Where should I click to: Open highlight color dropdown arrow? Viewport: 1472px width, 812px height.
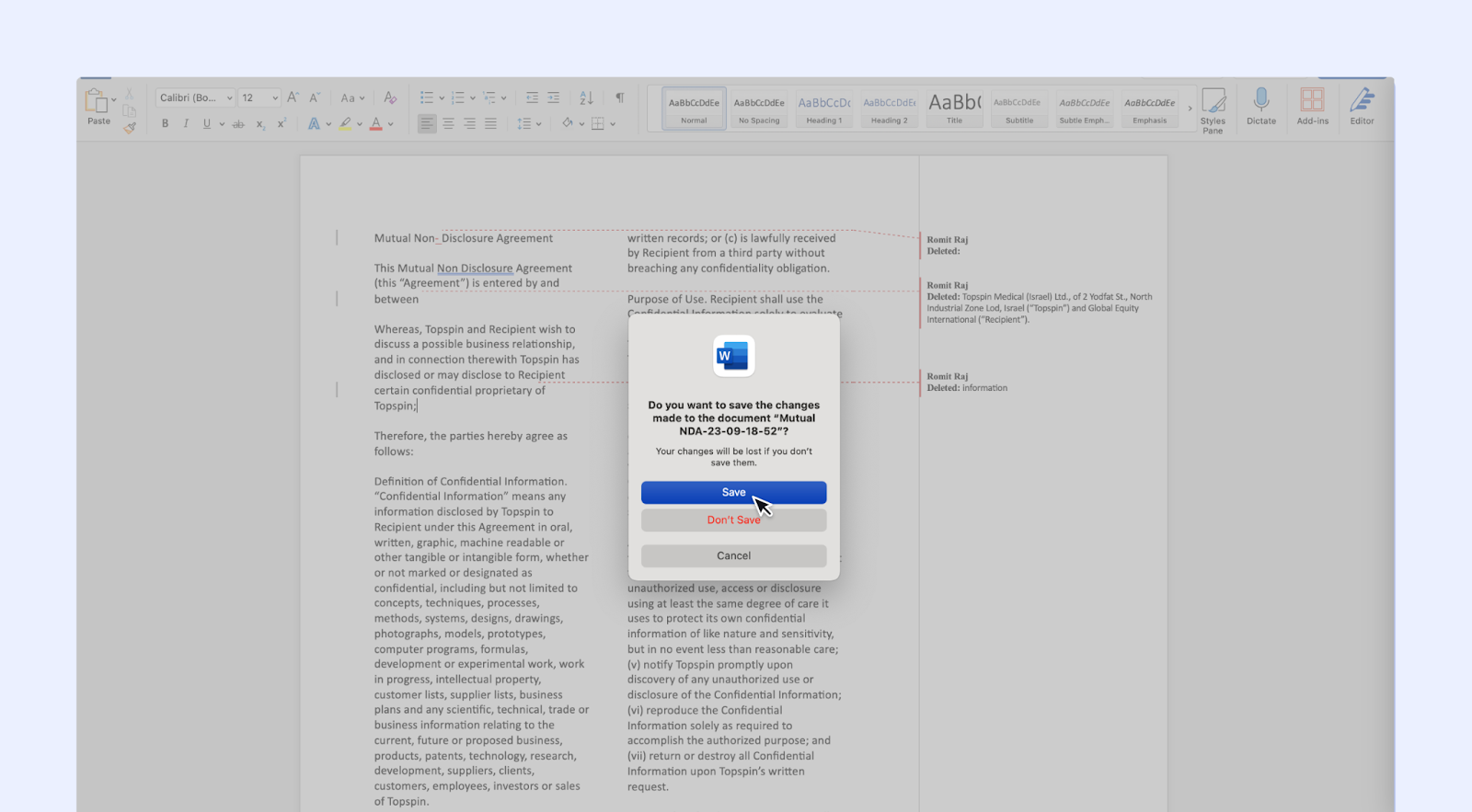(360, 124)
